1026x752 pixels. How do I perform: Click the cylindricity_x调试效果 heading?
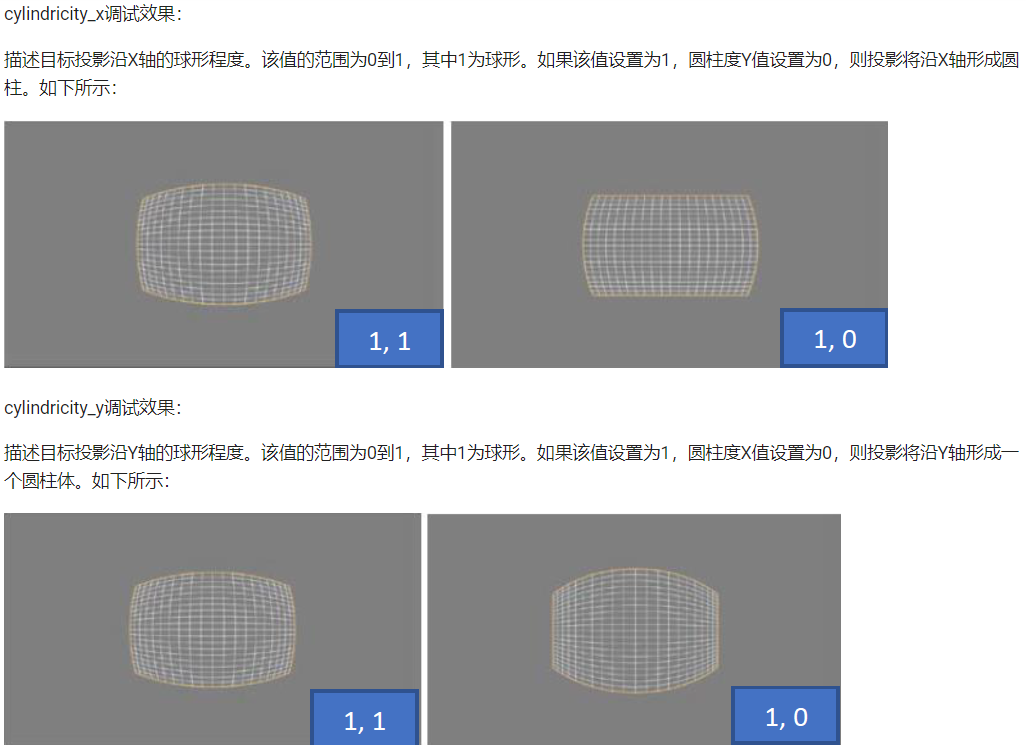[93, 15]
